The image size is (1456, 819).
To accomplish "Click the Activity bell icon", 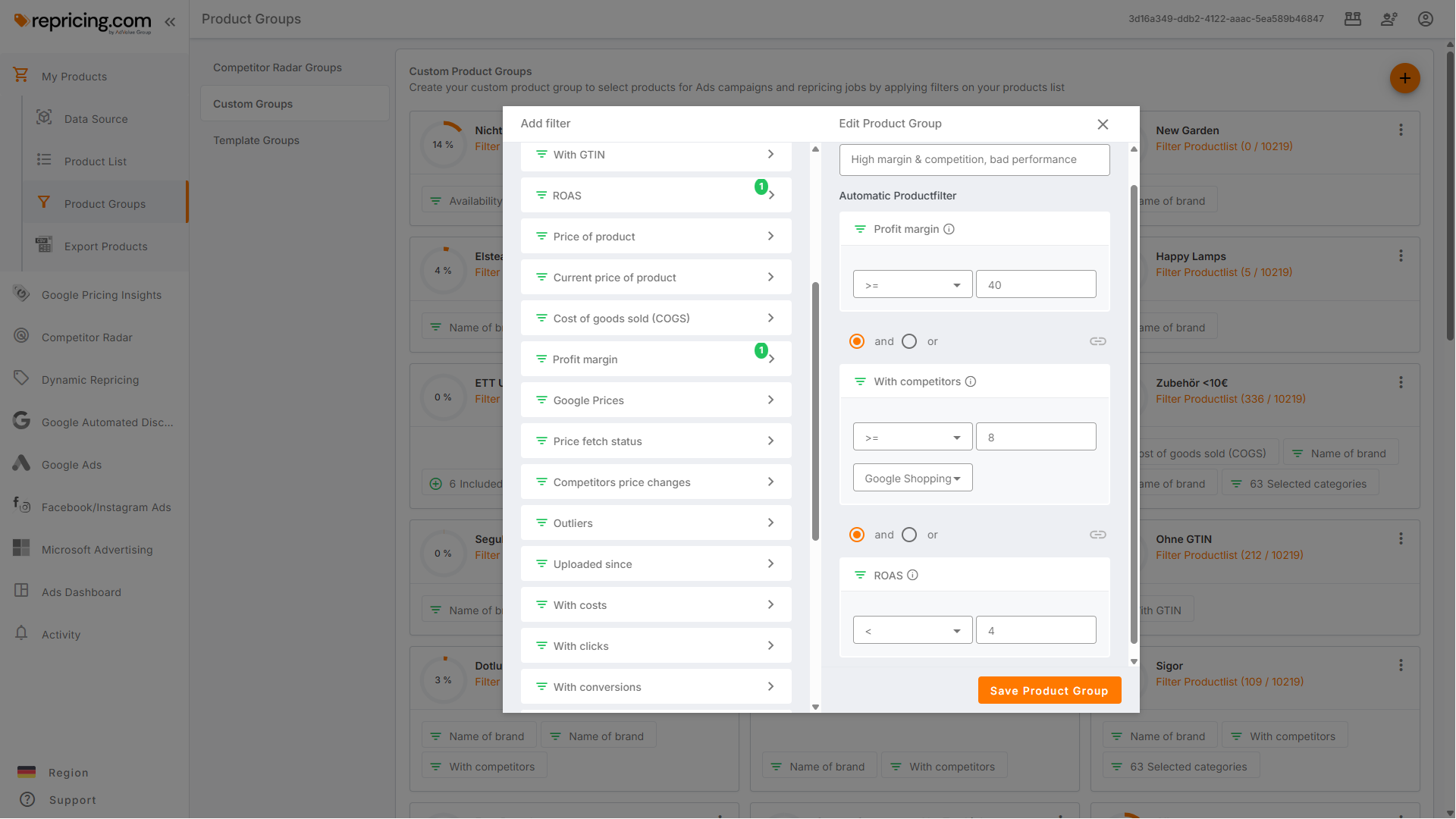I will (x=21, y=633).
